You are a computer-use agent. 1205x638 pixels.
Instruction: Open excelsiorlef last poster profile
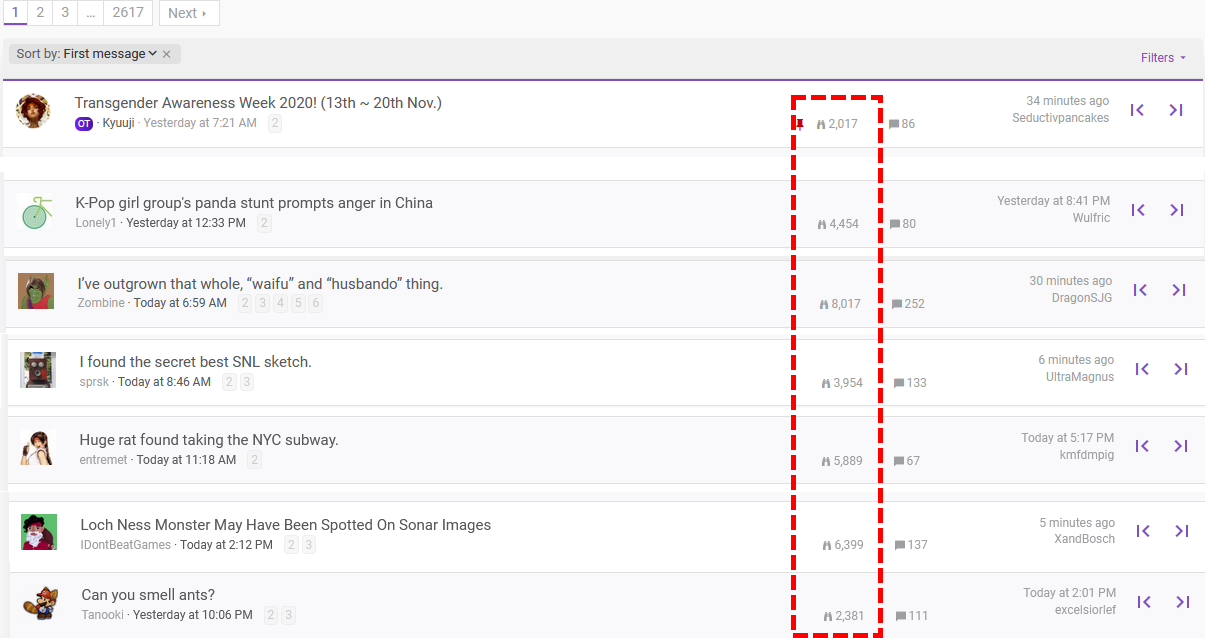tap(1085, 610)
